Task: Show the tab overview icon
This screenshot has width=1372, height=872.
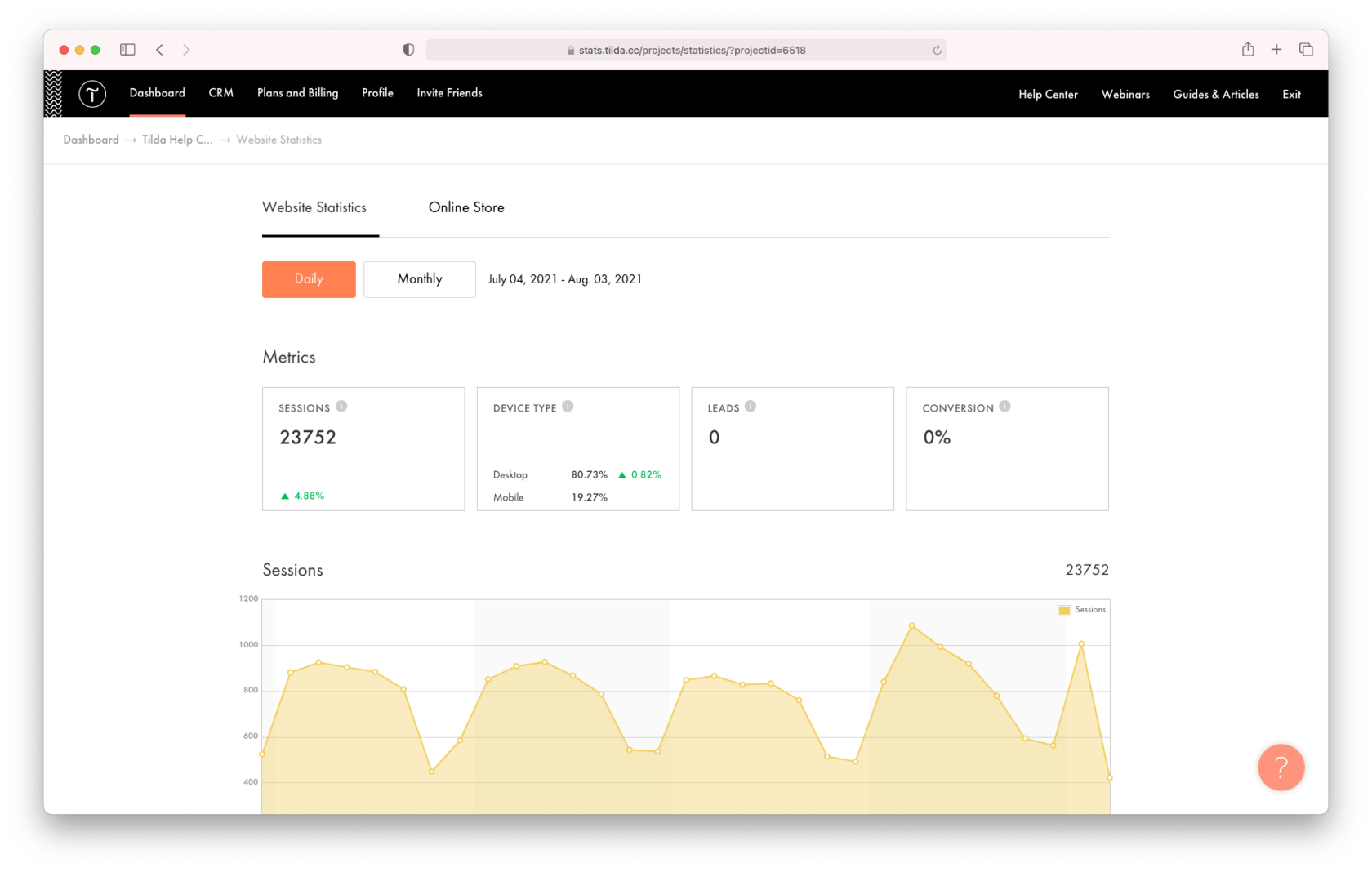Action: 1306,50
